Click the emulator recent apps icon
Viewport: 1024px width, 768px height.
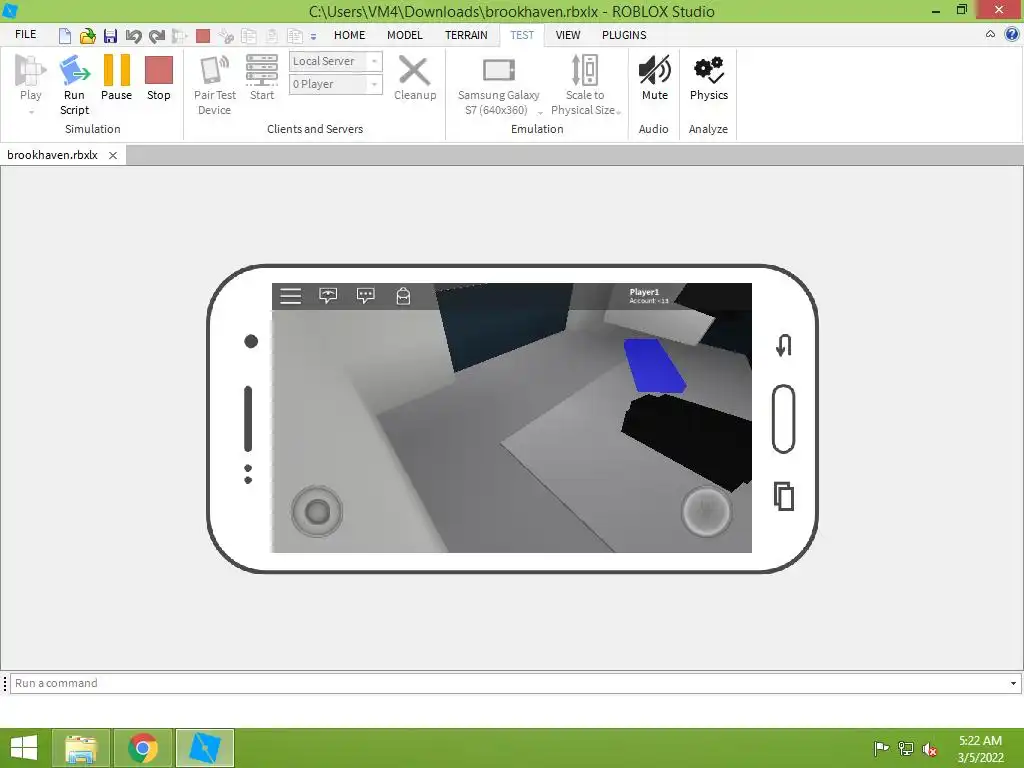(x=784, y=496)
